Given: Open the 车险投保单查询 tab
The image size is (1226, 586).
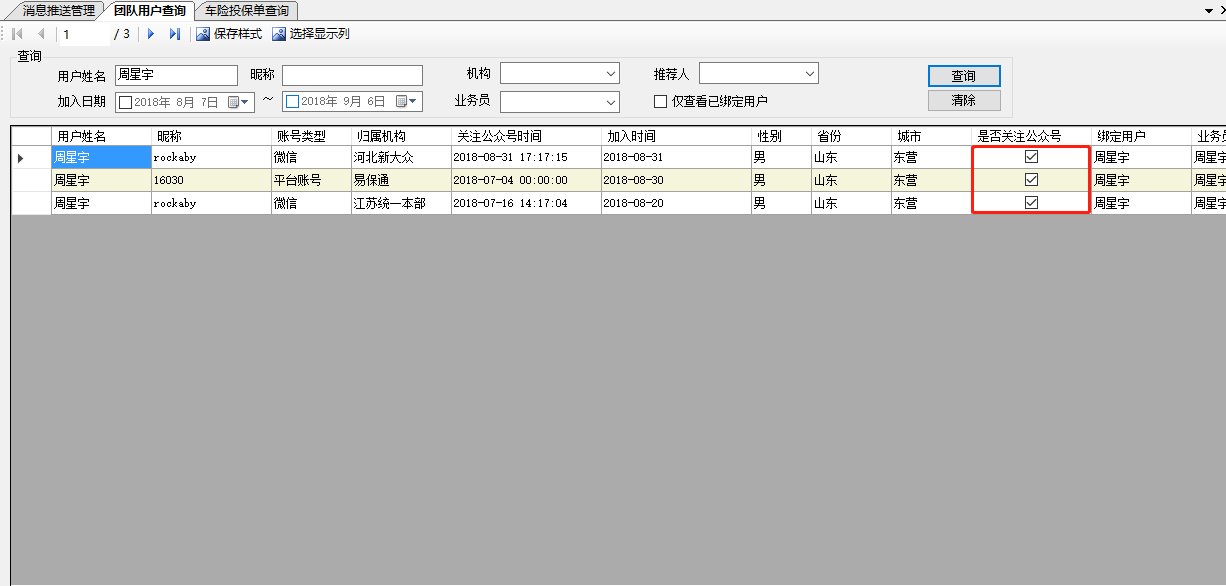Looking at the screenshot, I should coord(247,10).
